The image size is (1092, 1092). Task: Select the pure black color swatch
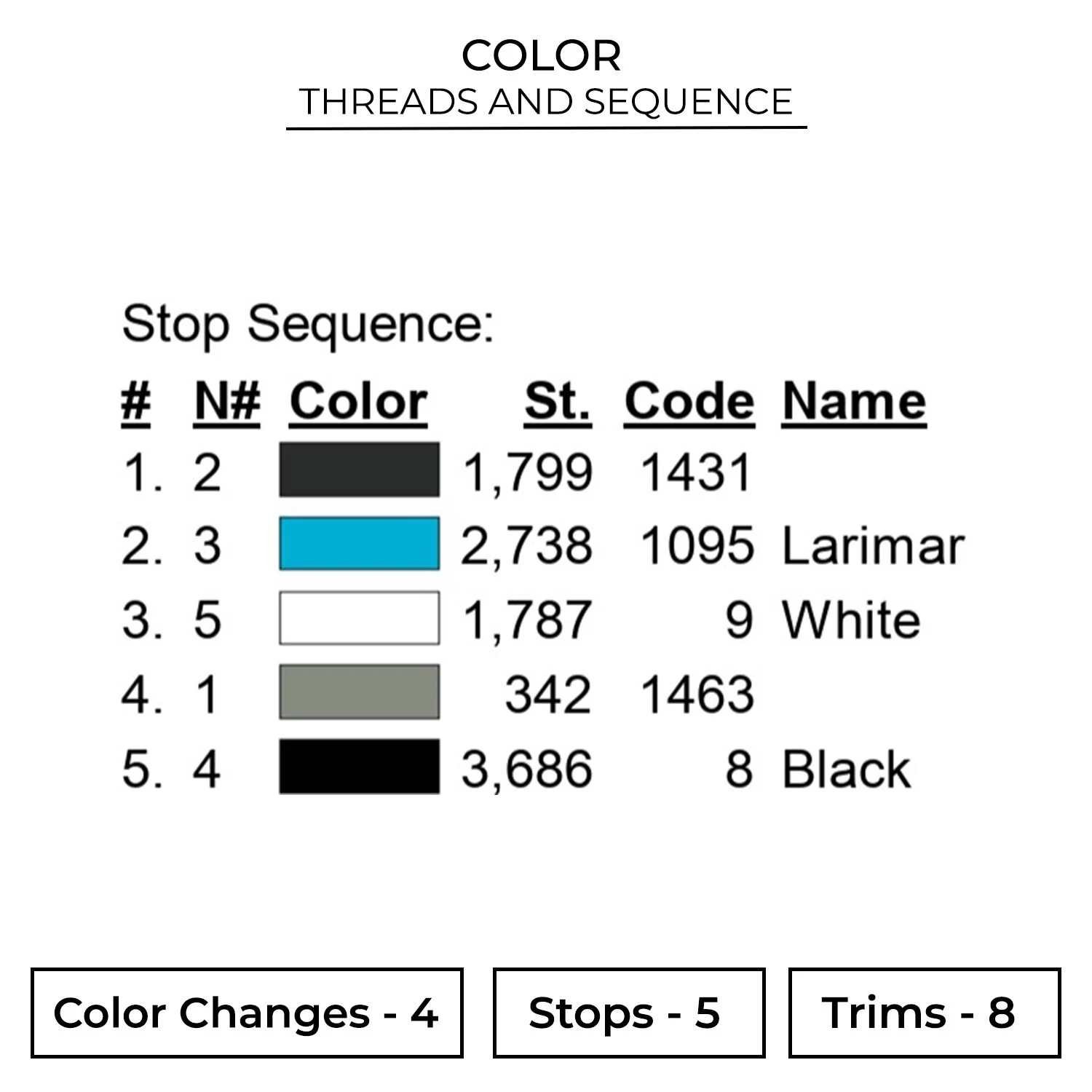[x=359, y=767]
